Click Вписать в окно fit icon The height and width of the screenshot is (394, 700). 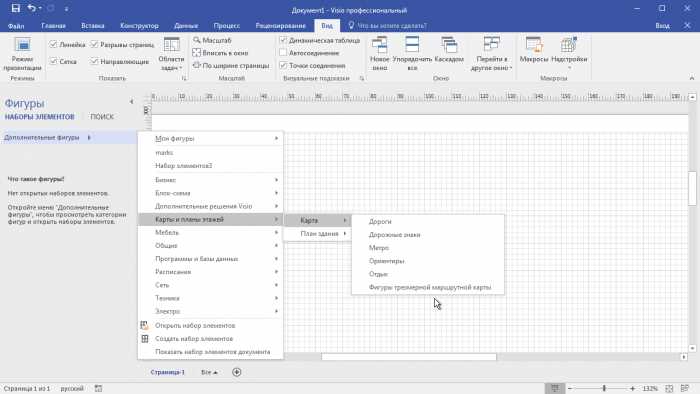click(x=196, y=53)
